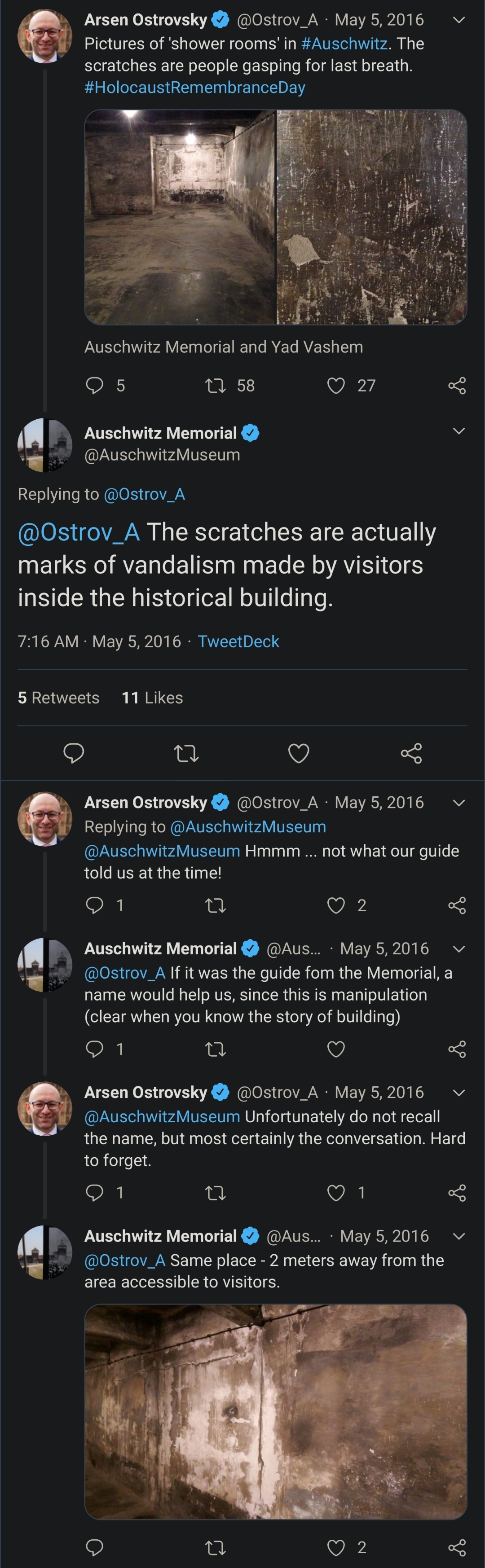Like the 'name would help us' reply
This screenshot has height=1568, width=485.
(x=336, y=1049)
